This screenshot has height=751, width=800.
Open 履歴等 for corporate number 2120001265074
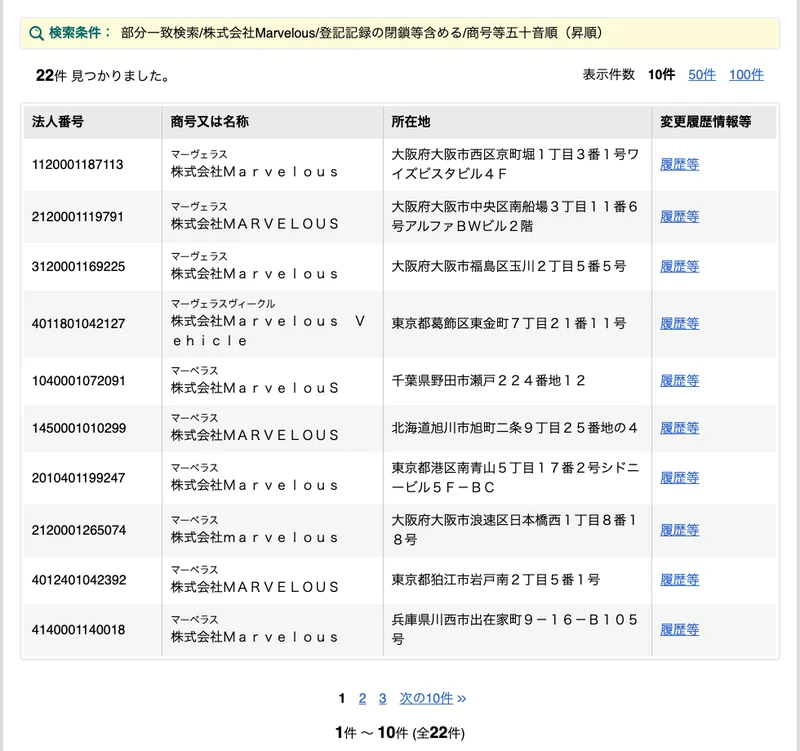(x=679, y=530)
